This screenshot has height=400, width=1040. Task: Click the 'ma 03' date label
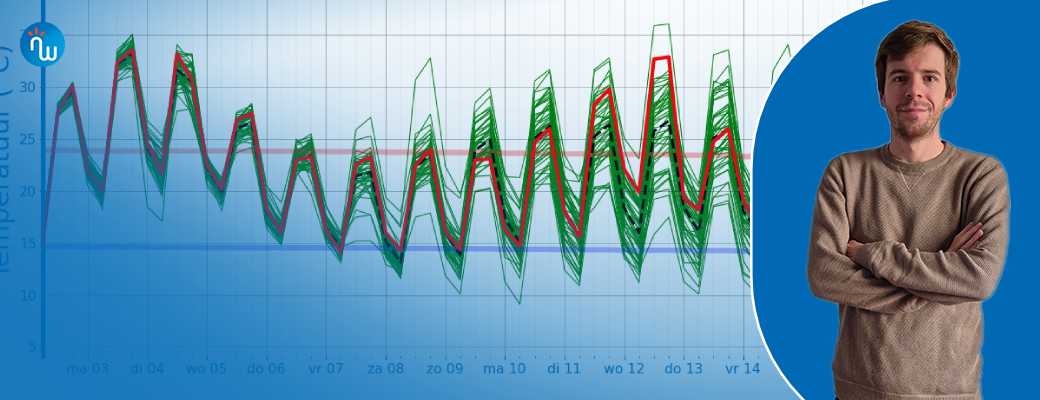[x=87, y=368]
